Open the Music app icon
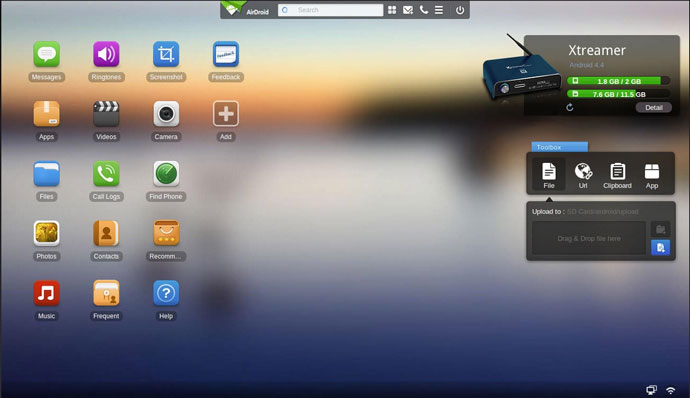This screenshot has width=690, height=398. click(46, 293)
